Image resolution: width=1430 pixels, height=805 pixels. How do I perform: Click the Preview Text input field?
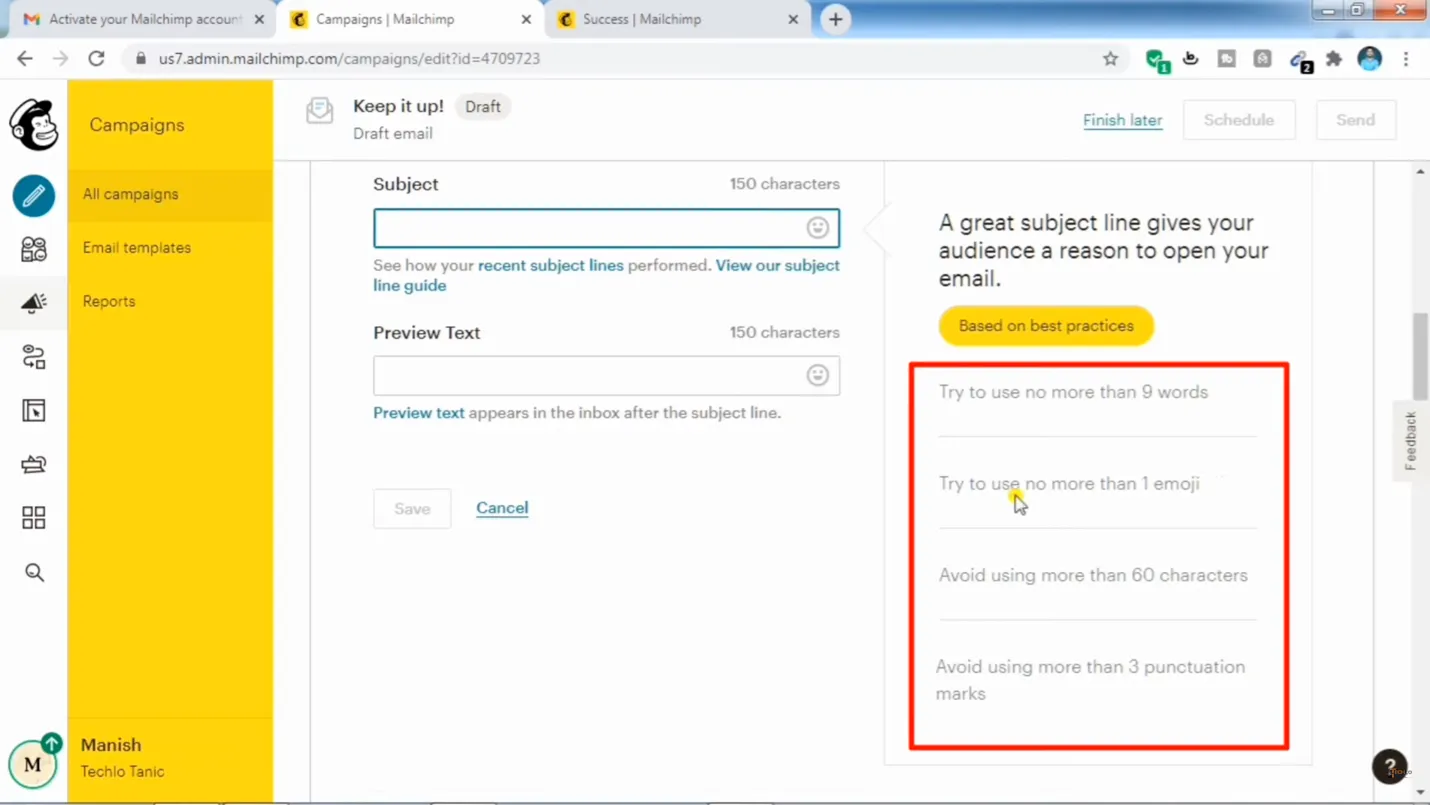coord(590,375)
